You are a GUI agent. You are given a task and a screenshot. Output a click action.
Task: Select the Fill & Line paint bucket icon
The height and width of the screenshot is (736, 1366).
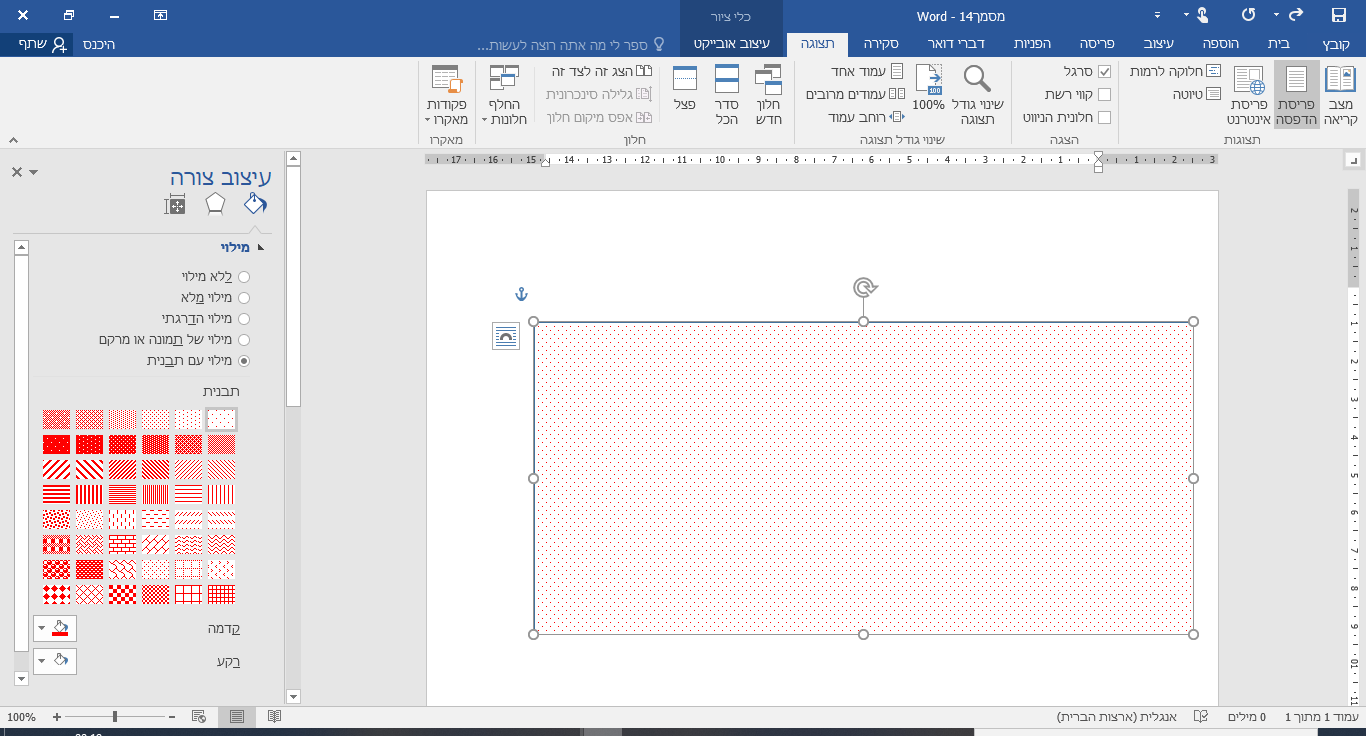point(256,204)
